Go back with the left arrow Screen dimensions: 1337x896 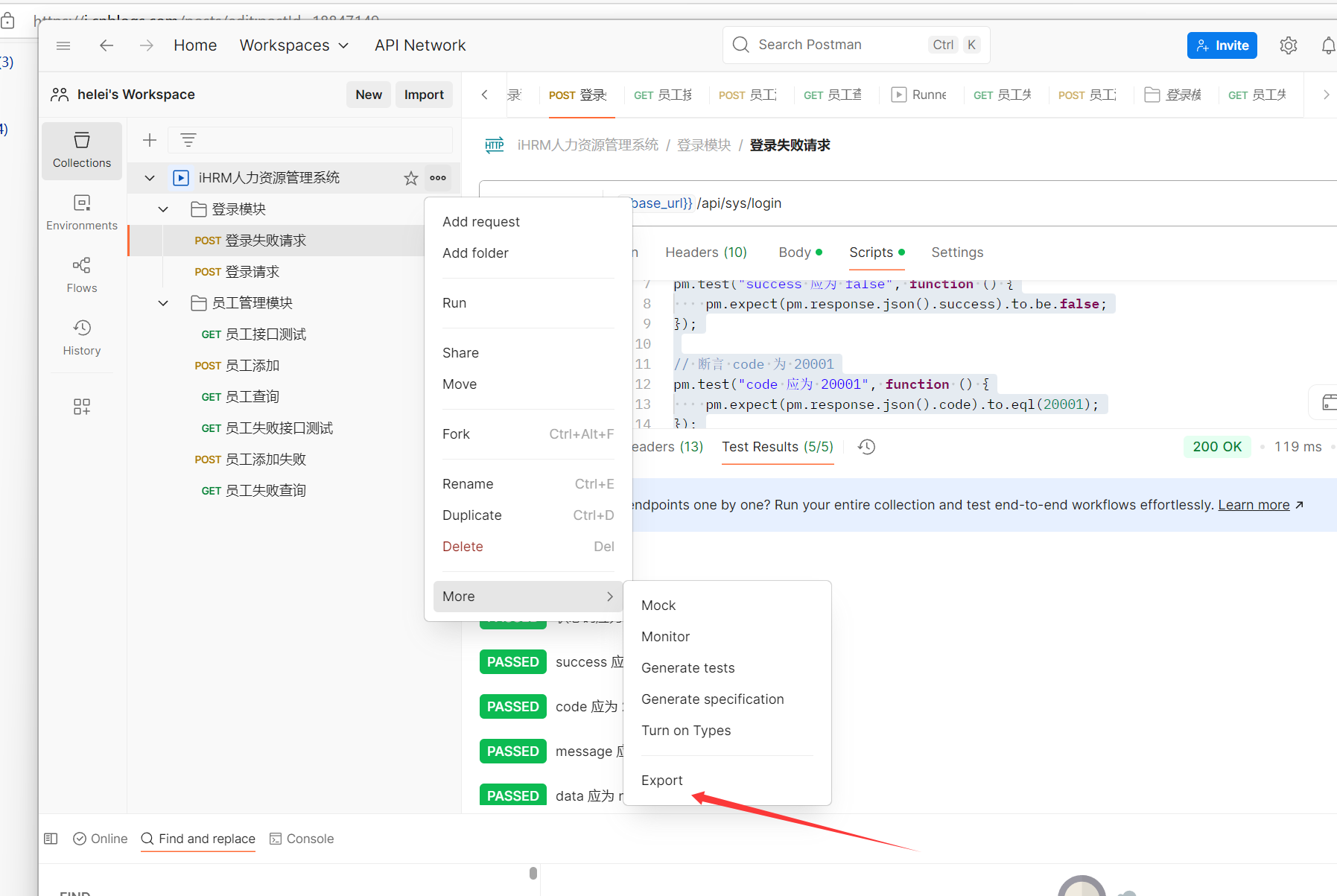coord(107,45)
